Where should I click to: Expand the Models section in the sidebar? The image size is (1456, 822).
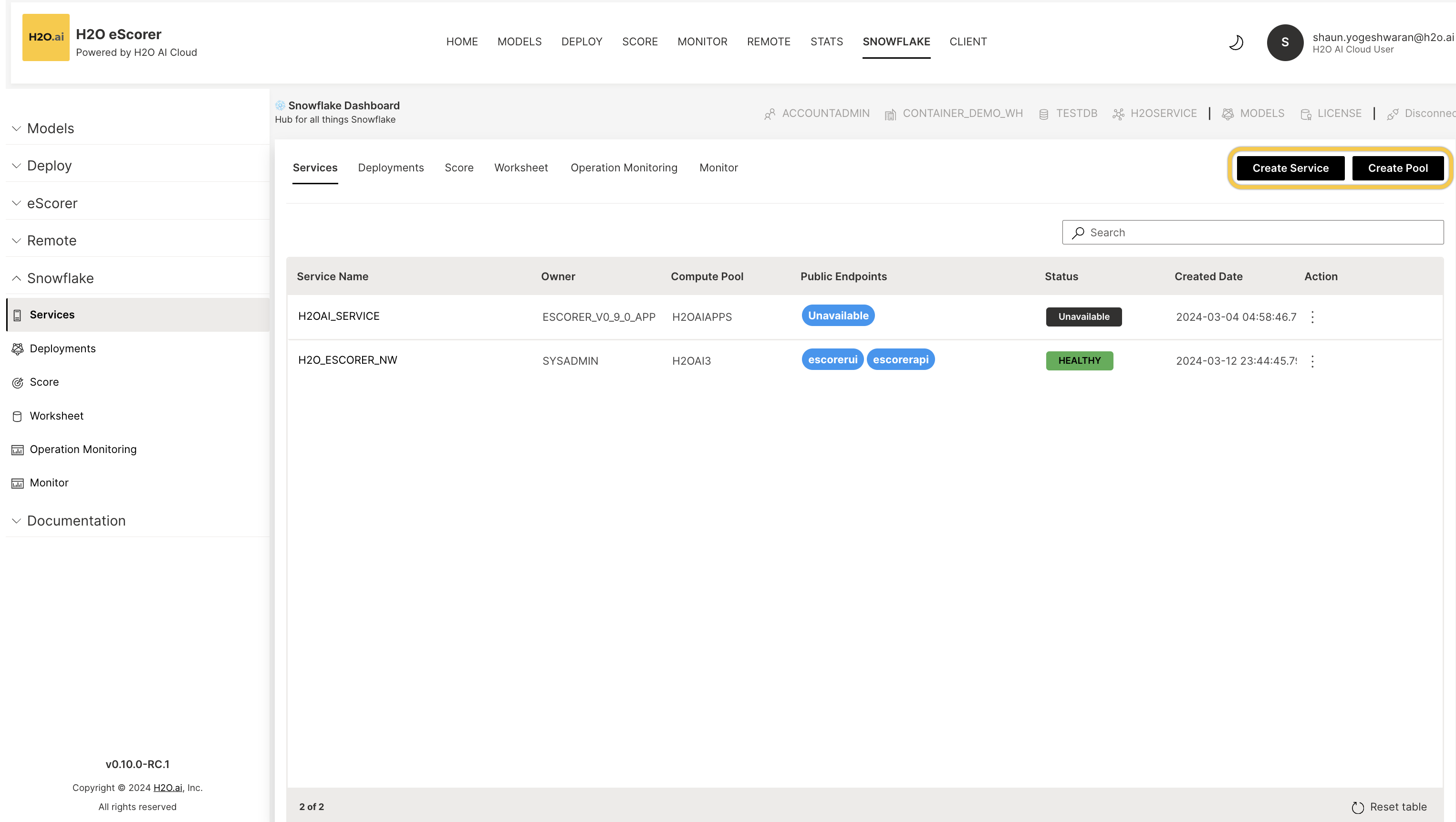(x=16, y=128)
